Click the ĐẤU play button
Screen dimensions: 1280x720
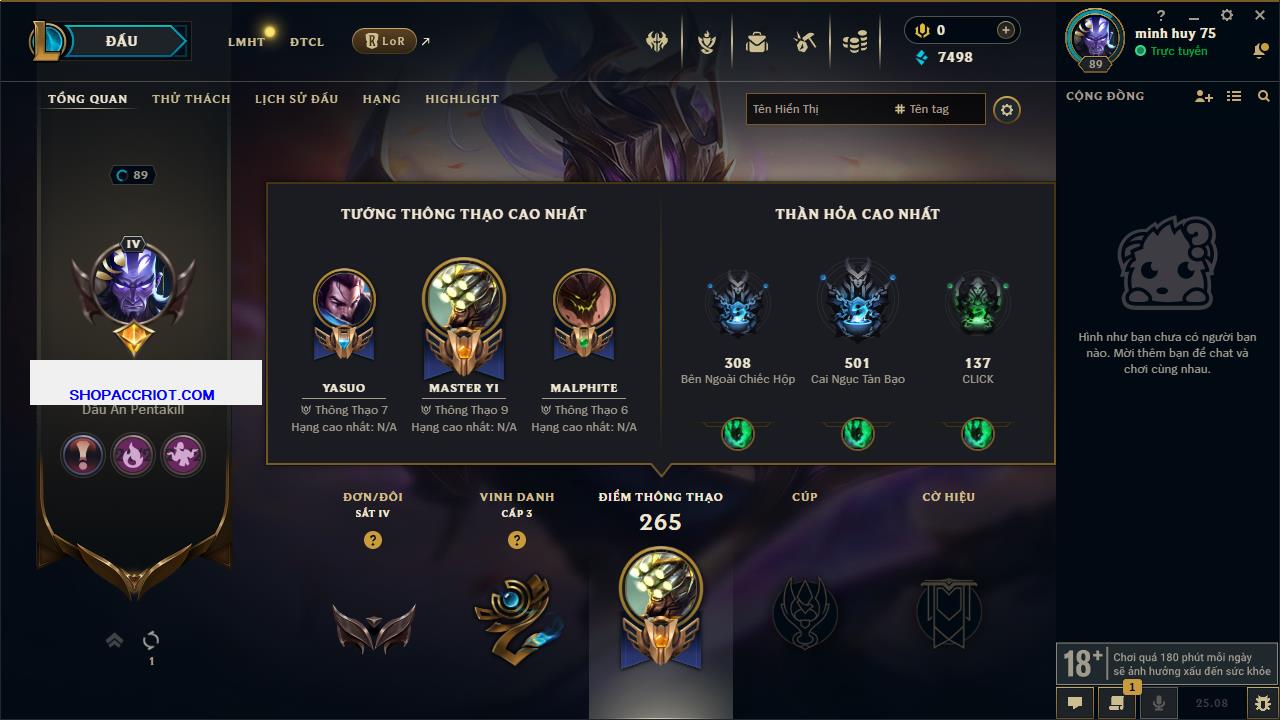122,41
